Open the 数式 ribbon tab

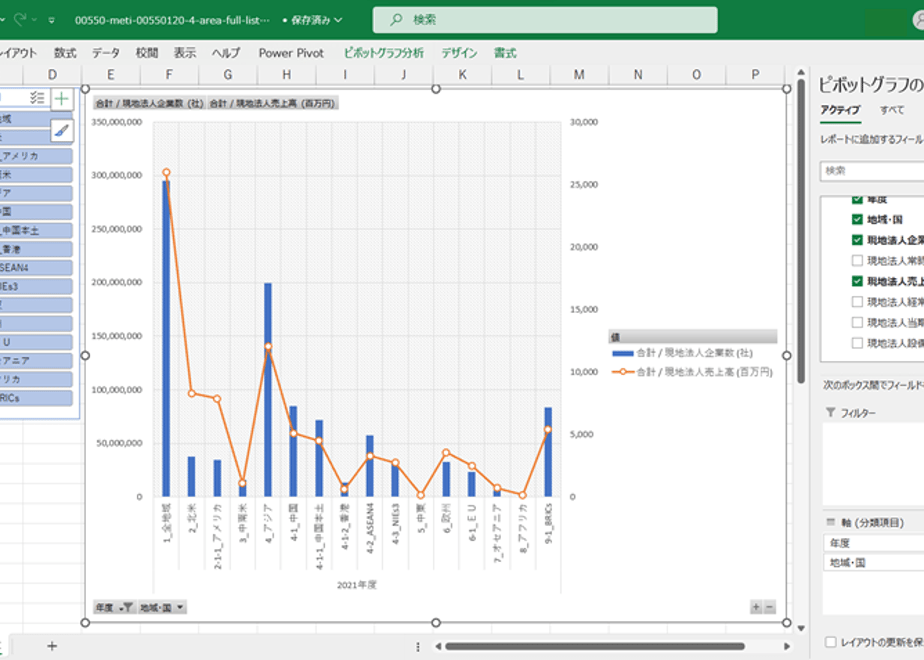pos(65,53)
